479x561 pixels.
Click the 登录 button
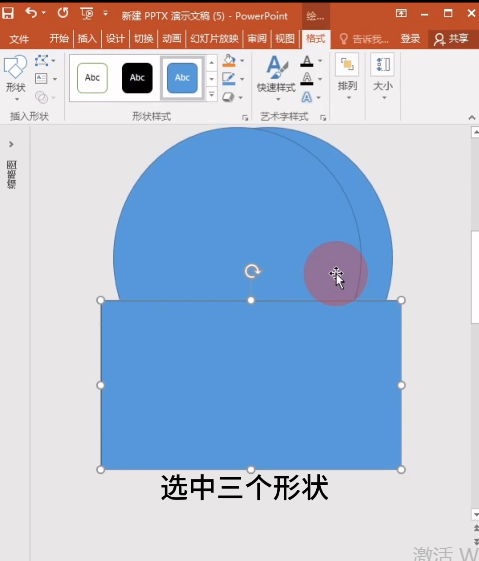tap(410, 39)
